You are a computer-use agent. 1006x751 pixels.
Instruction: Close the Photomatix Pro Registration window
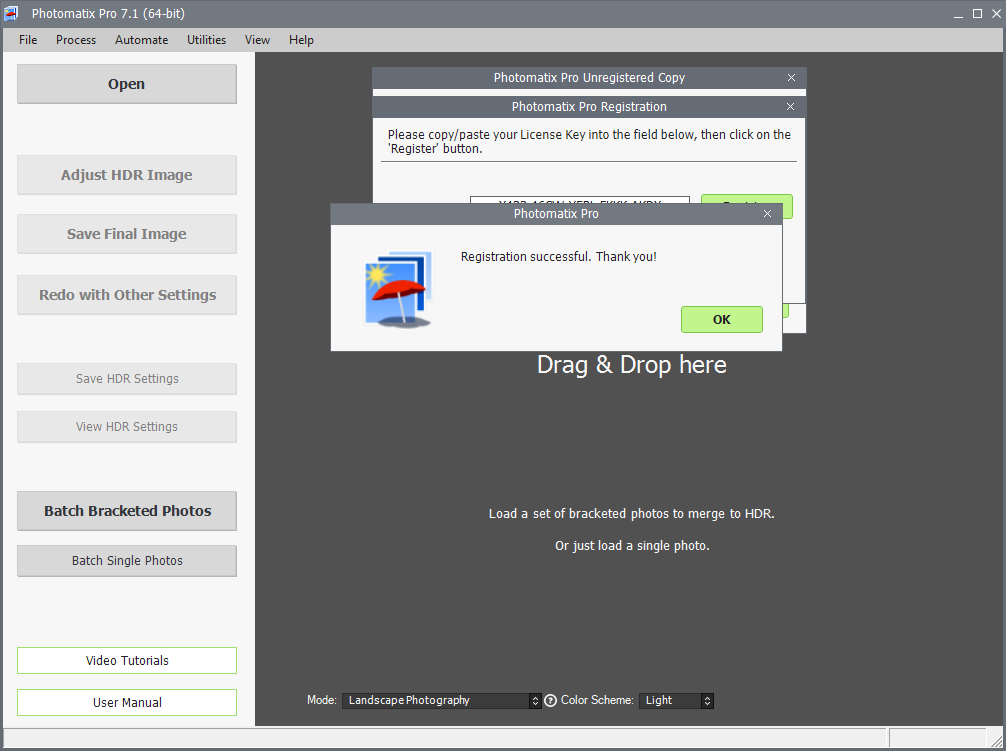(x=790, y=106)
